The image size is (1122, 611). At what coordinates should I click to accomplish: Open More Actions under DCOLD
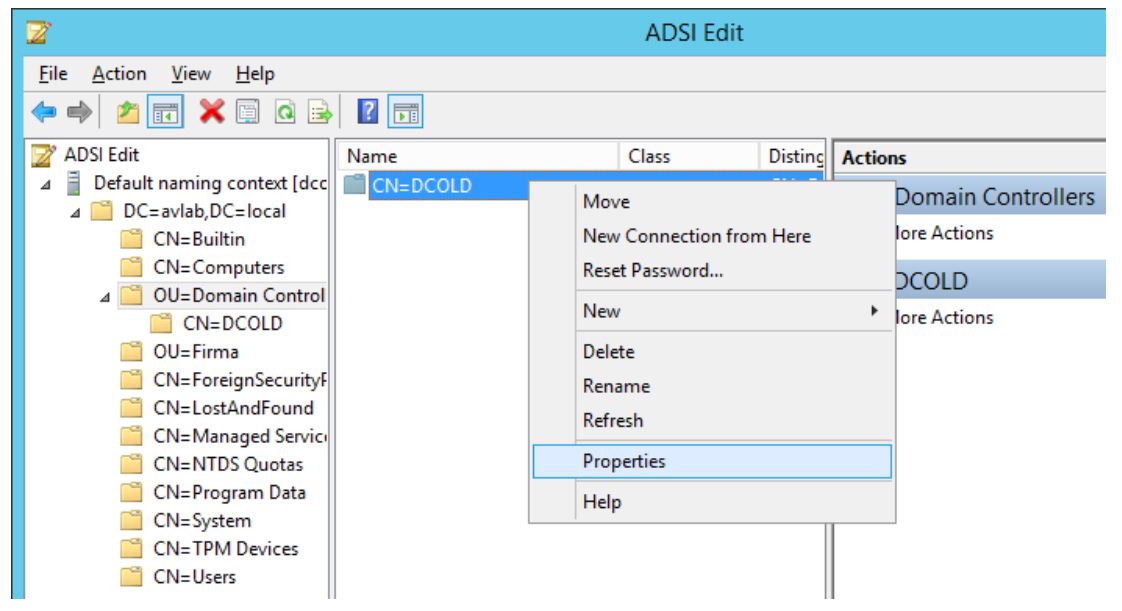coord(945,318)
